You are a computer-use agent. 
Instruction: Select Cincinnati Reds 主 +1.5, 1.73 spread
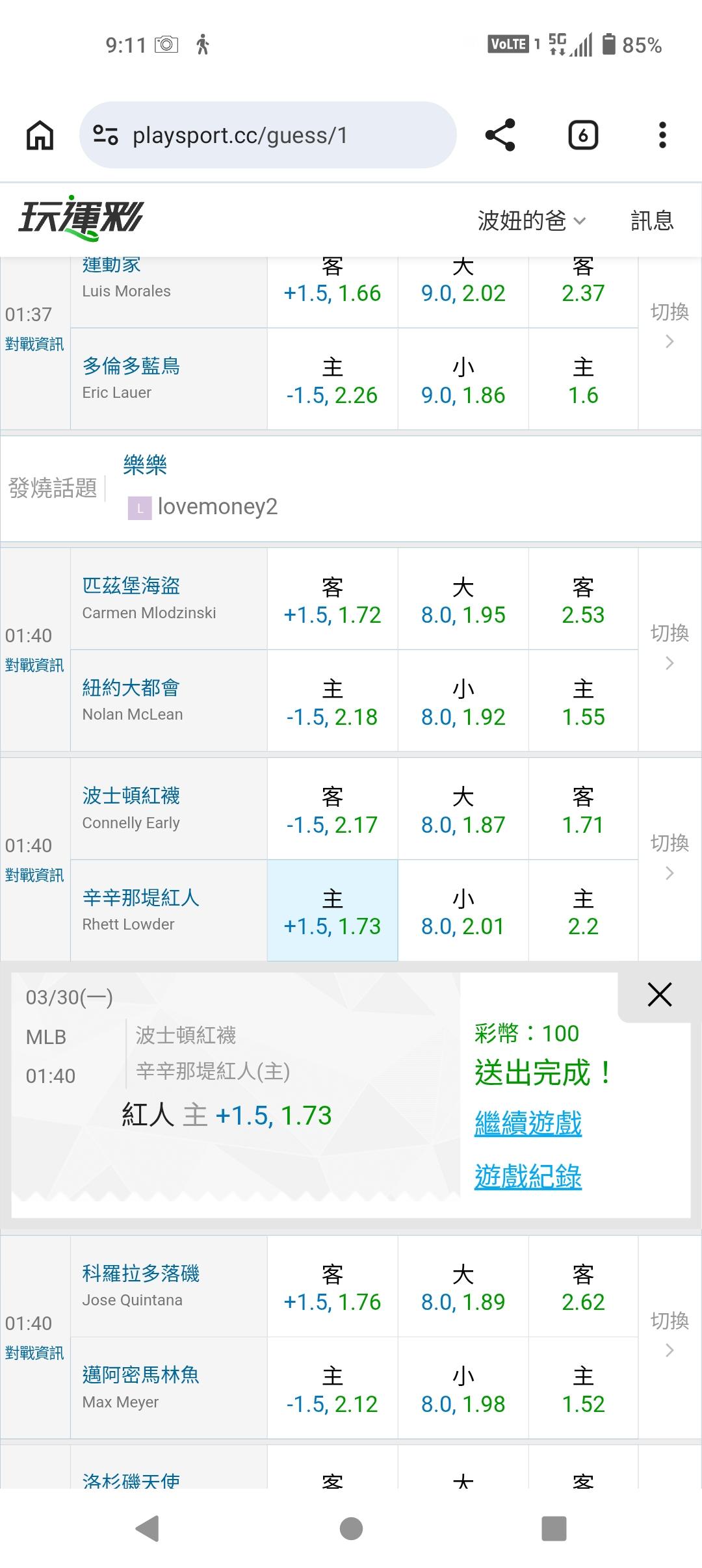coord(332,911)
